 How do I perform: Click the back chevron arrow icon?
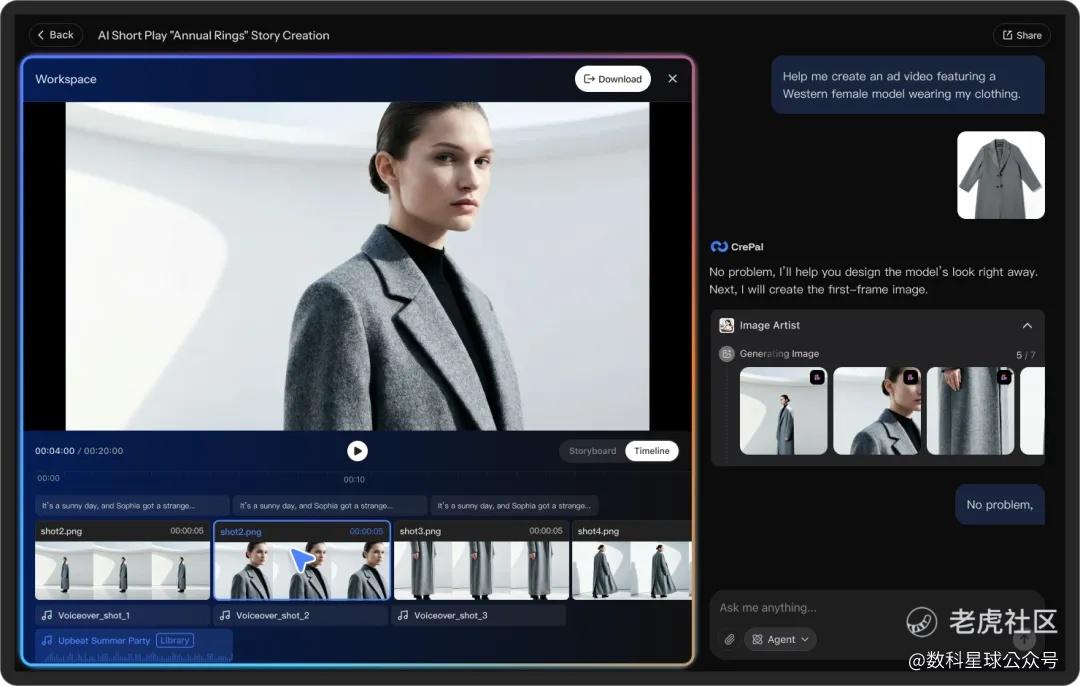click(x=41, y=35)
